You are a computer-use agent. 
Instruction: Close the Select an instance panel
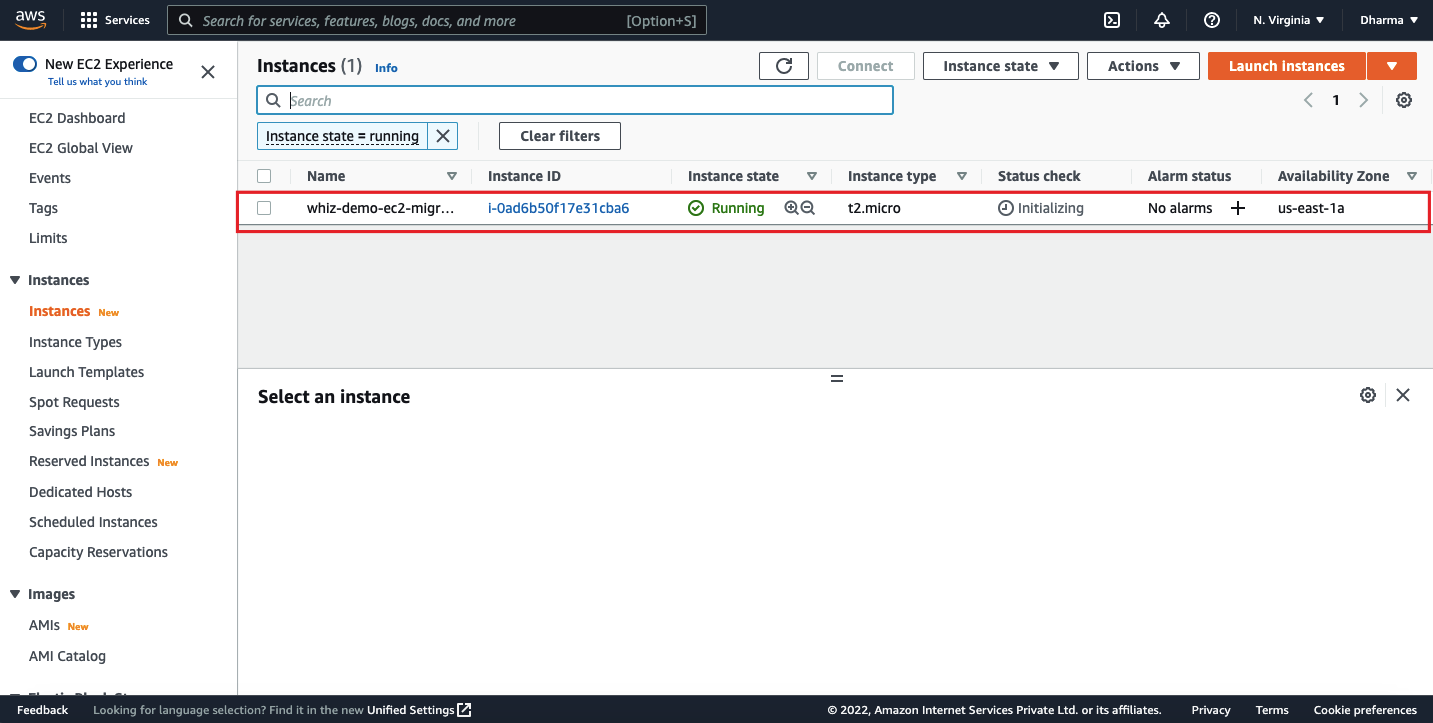pos(1403,395)
